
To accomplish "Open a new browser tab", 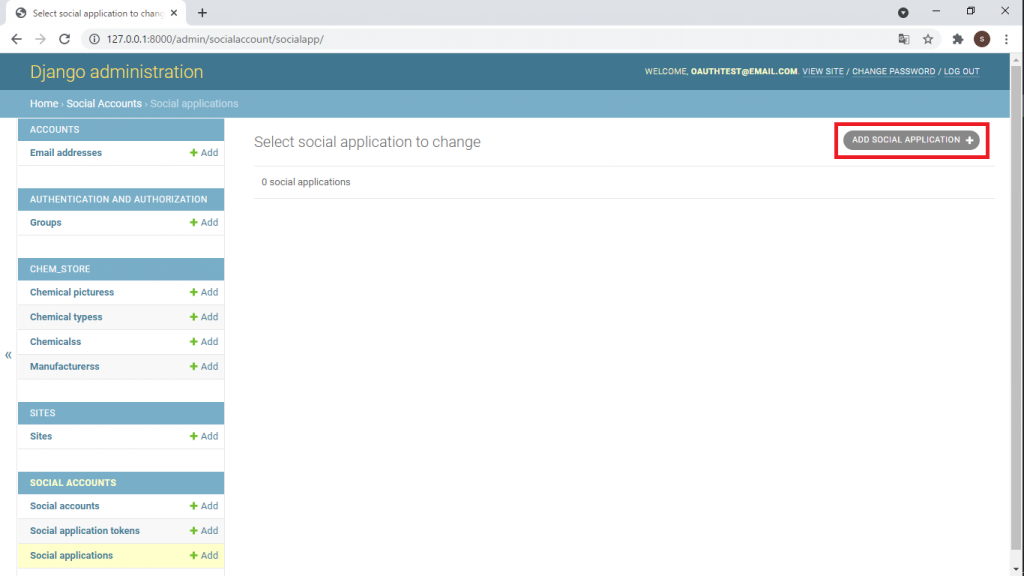I will click(202, 13).
